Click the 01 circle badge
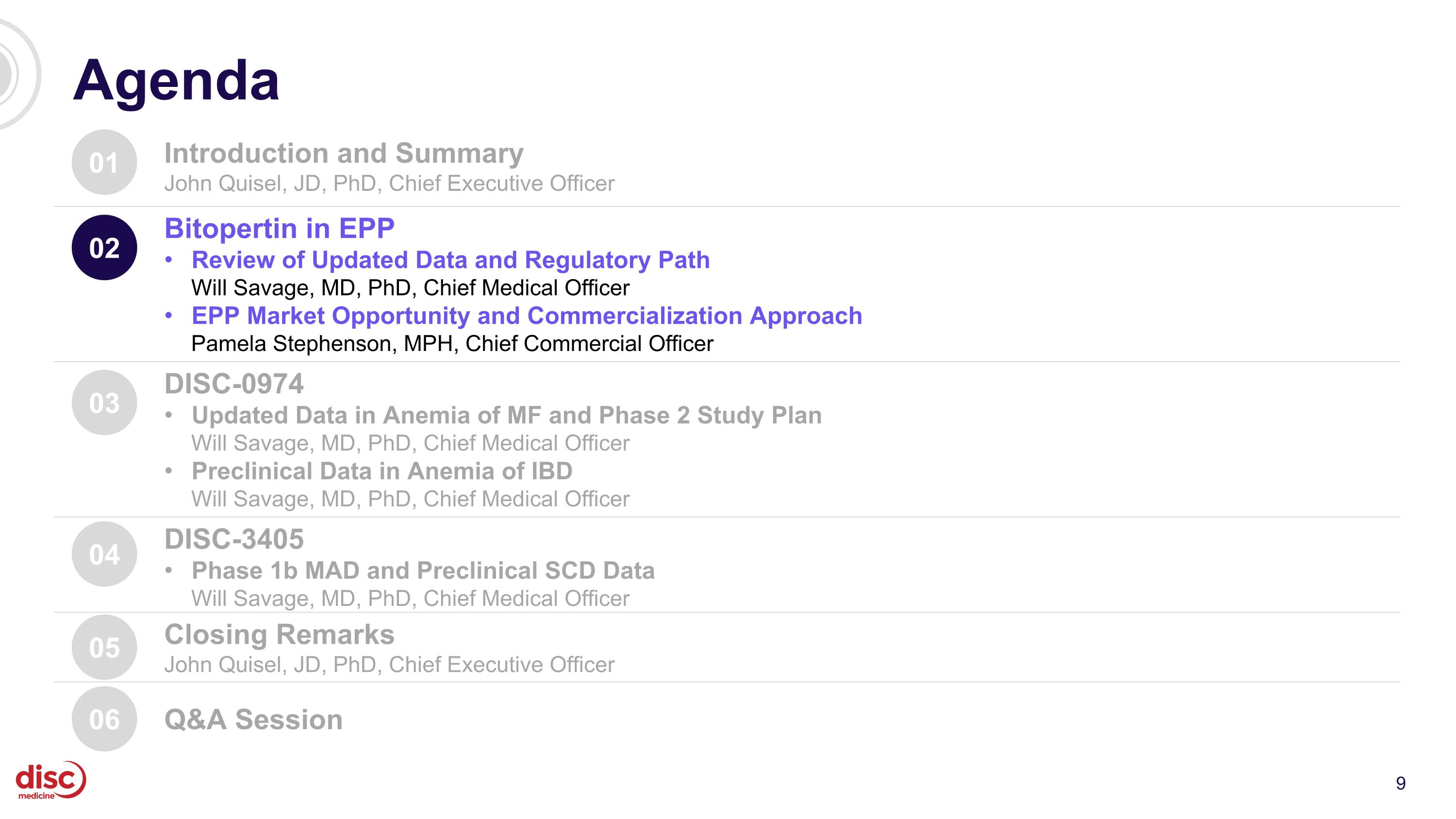Screen dimensions: 1456x819 (104, 163)
